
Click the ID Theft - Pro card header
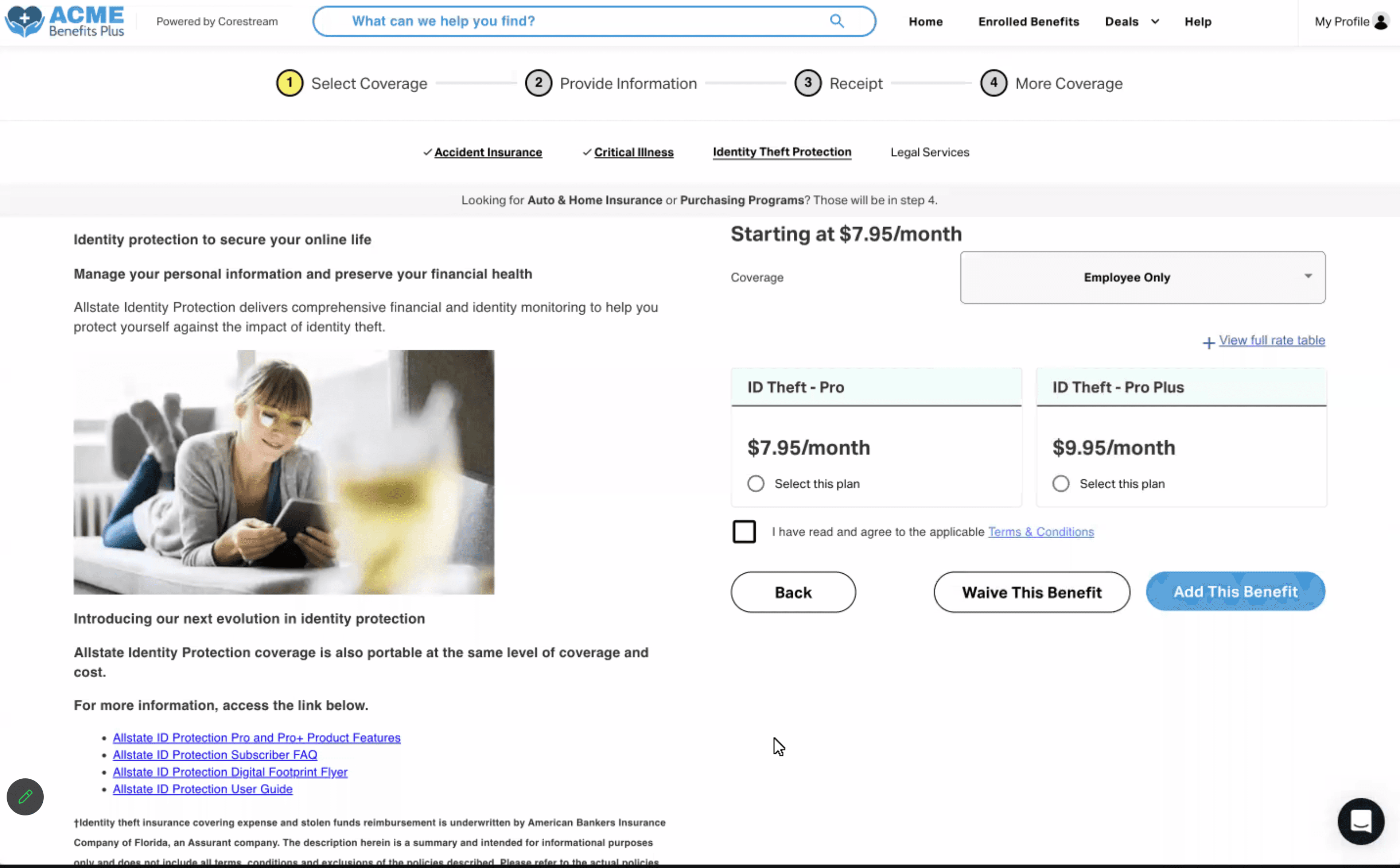(x=876, y=387)
